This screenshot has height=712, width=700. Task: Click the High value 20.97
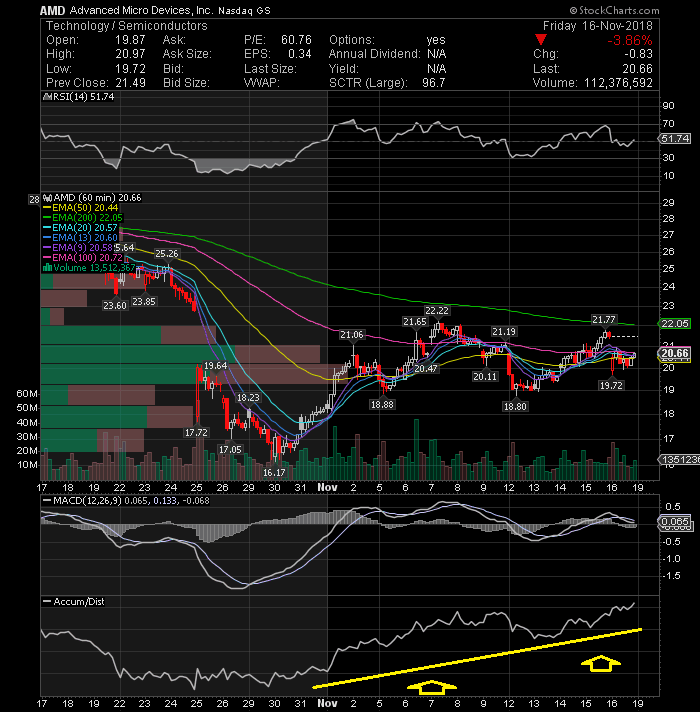point(130,54)
